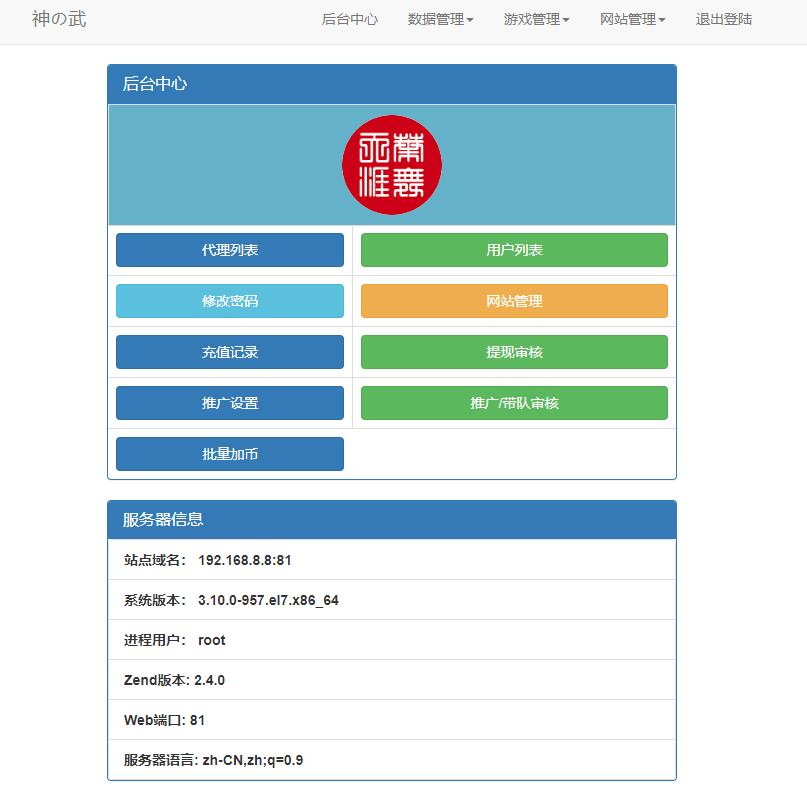Select the site domain 192.168.8.8:81 row
This screenshot has width=807, height=804.
[x=392, y=560]
